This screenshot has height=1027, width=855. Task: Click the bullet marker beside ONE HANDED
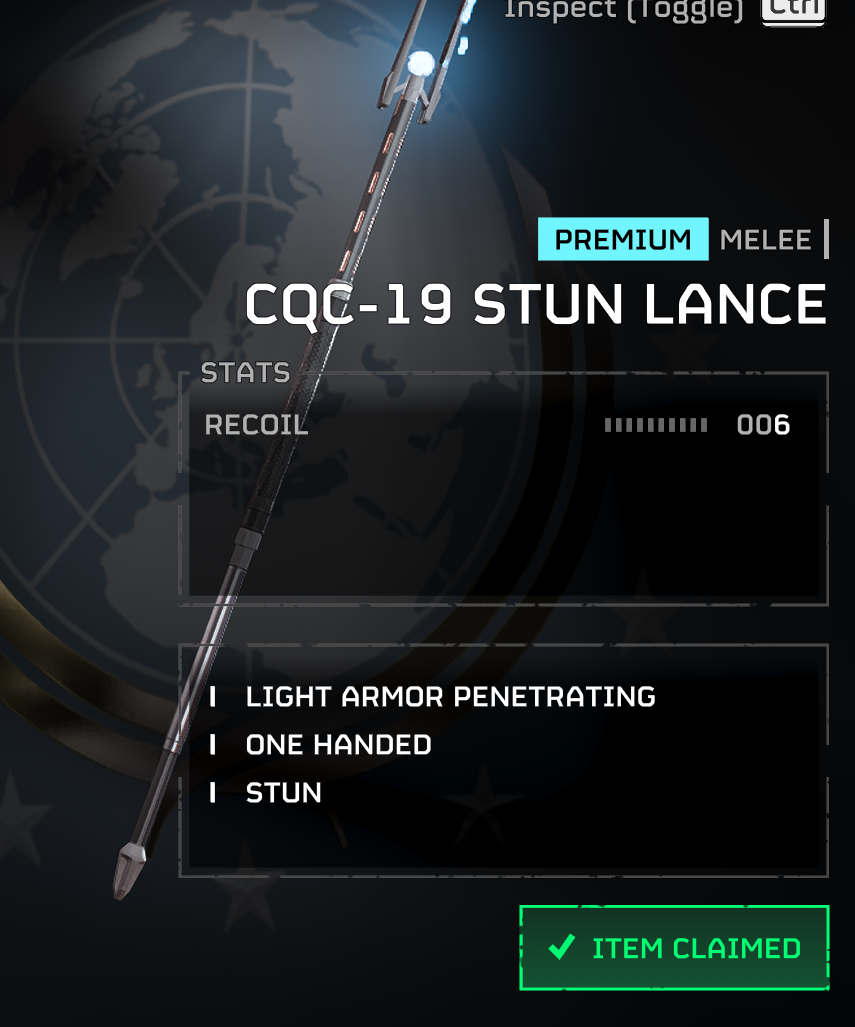(x=212, y=745)
